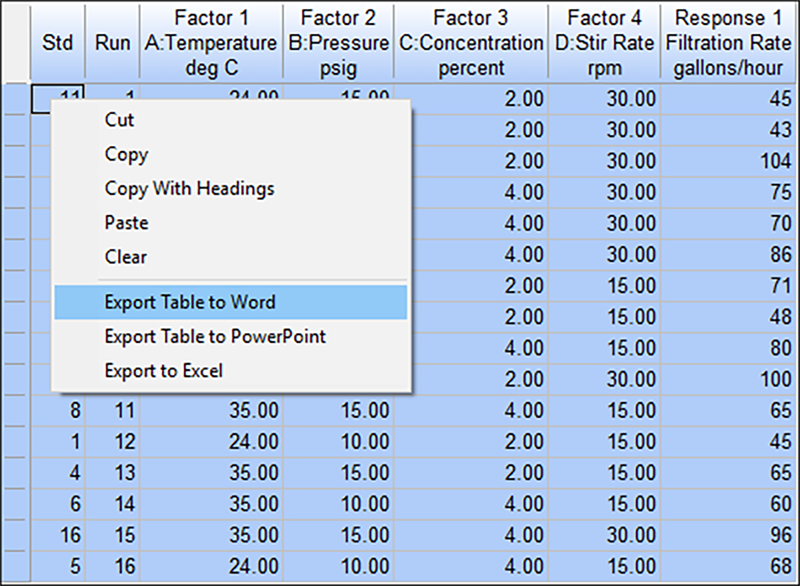Viewport: 800px width, 586px height.
Task: Choose Clear in the context menu
Action: pyautogui.click(x=231, y=257)
